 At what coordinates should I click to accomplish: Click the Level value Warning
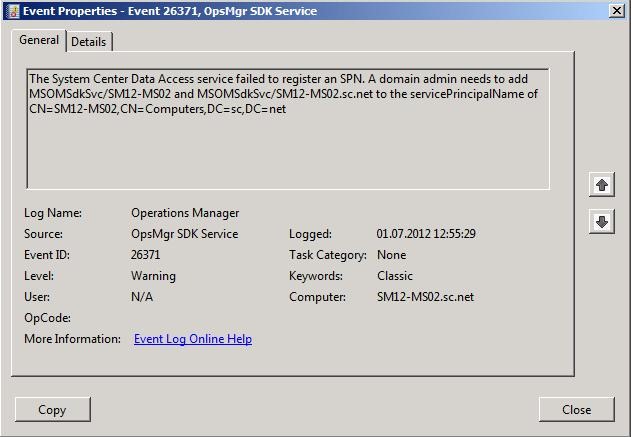153,276
